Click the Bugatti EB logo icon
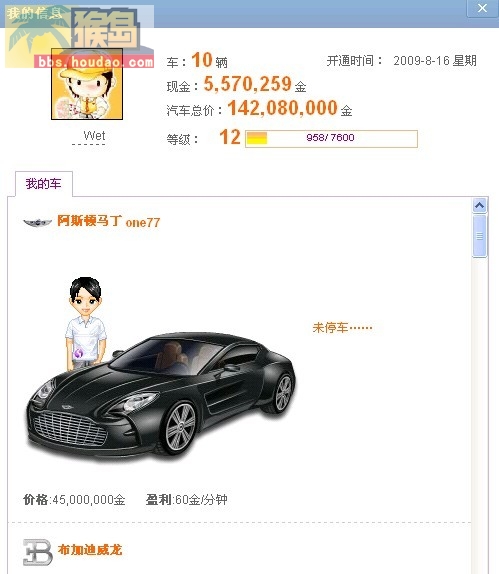This screenshot has height=574, width=499. pyautogui.click(x=38, y=552)
